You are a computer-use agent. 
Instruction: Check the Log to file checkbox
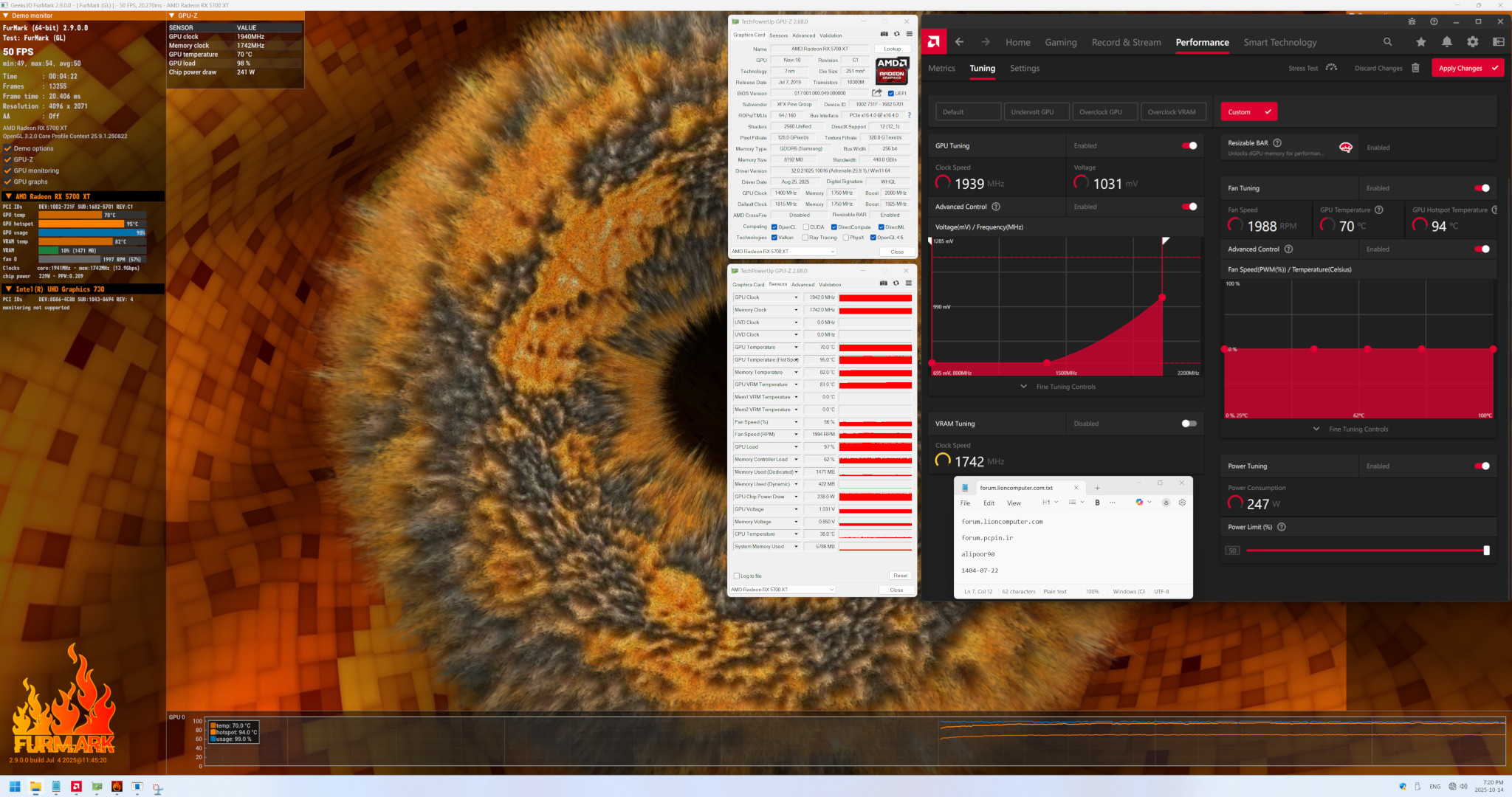point(736,576)
